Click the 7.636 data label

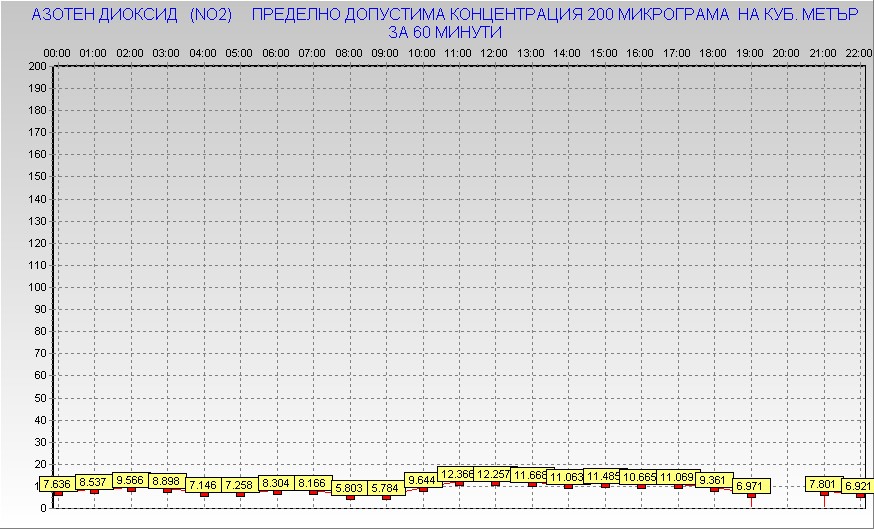pos(57,484)
